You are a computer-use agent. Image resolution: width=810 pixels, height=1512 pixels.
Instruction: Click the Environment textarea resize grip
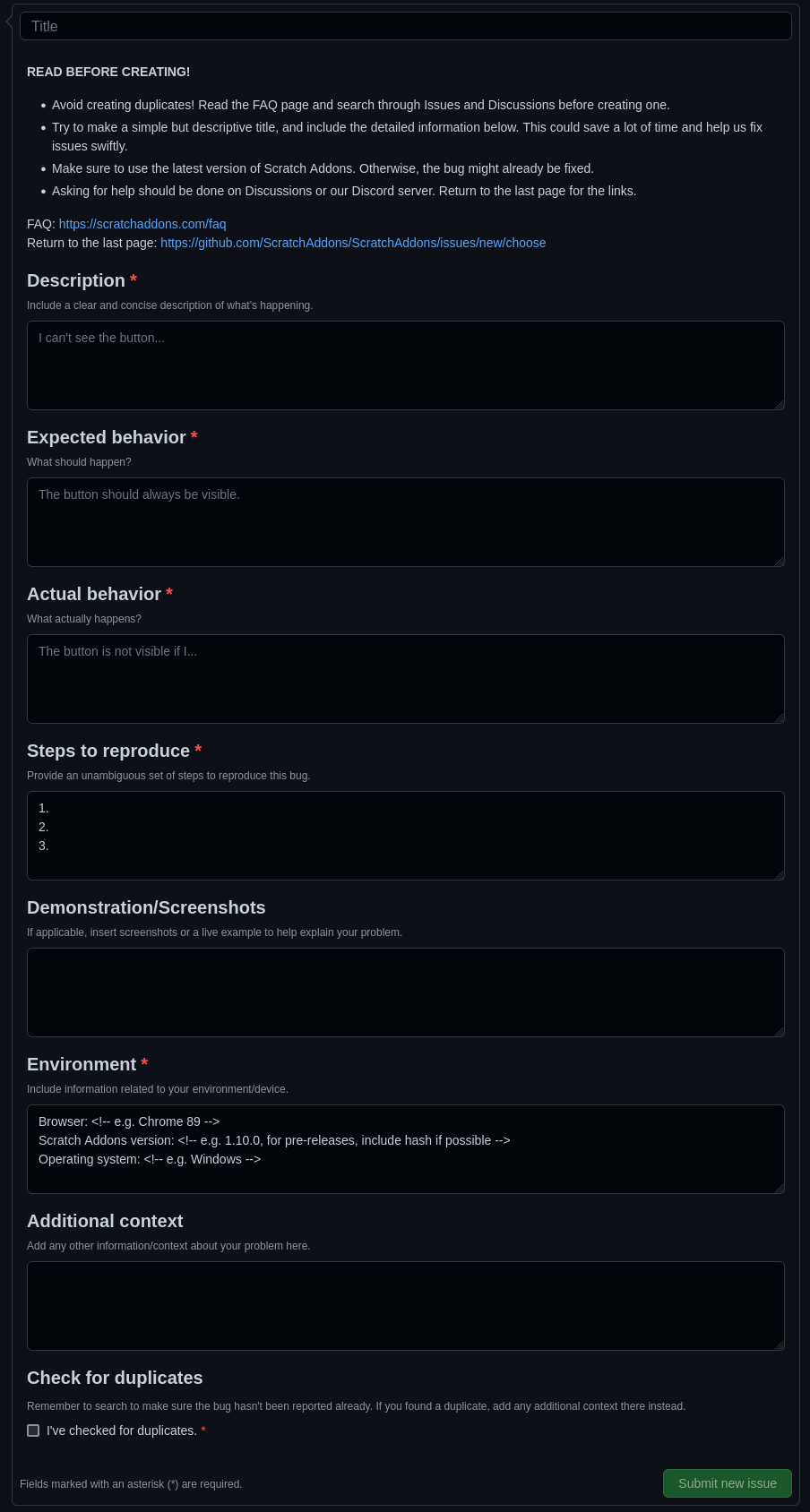point(779,1189)
